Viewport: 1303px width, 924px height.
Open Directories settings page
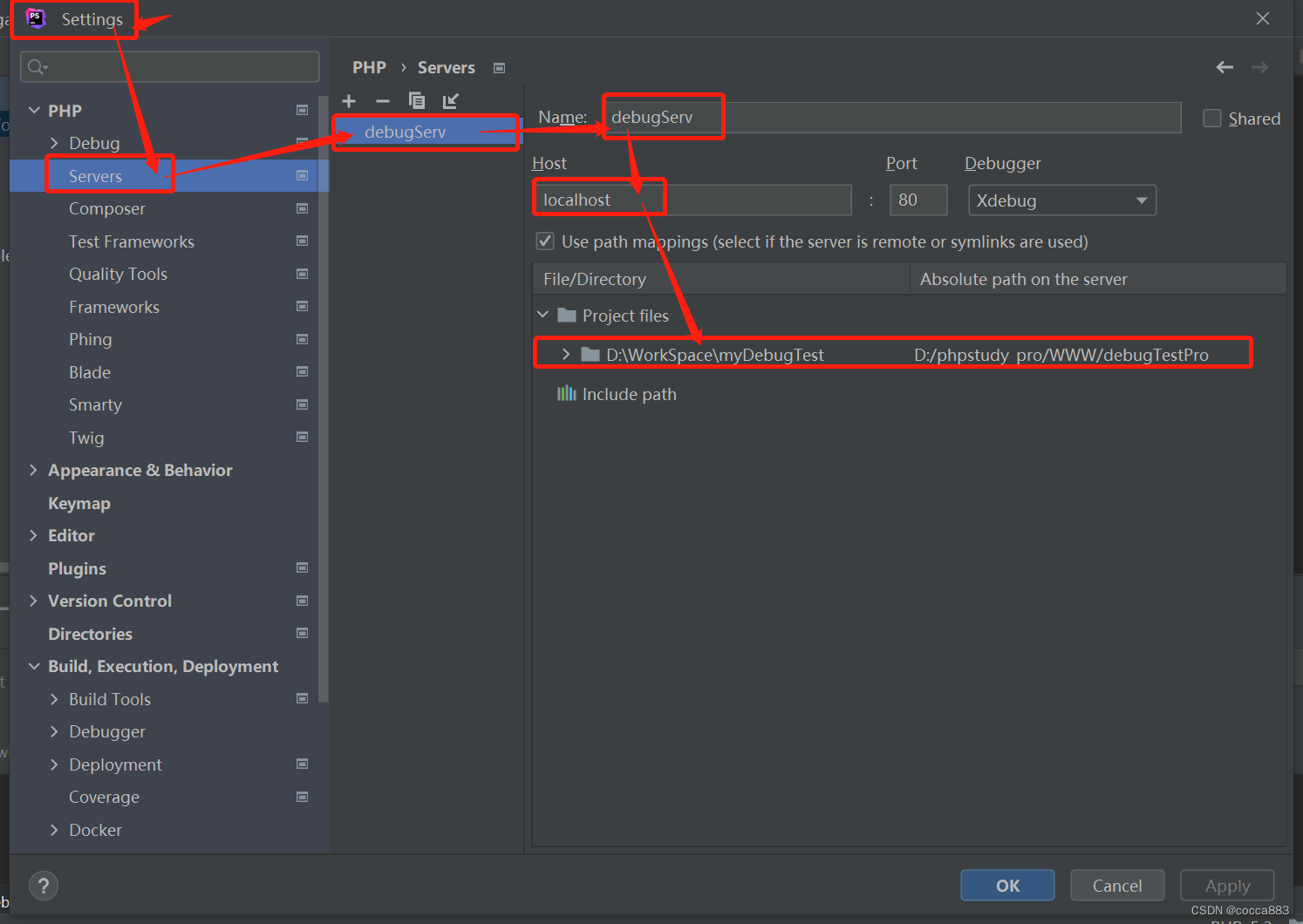coord(90,634)
